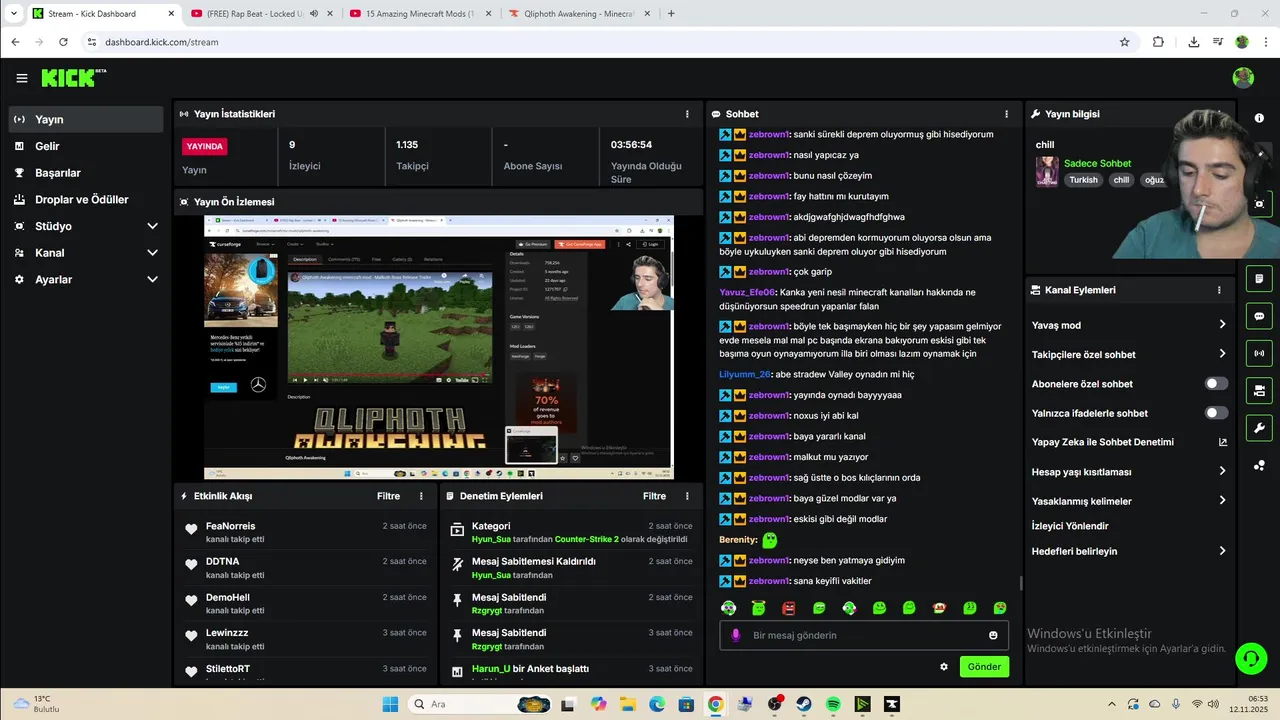Image resolution: width=1280 pixels, height=720 pixels.
Task: Go to Yayın in sidebar
Action: [x=86, y=119]
